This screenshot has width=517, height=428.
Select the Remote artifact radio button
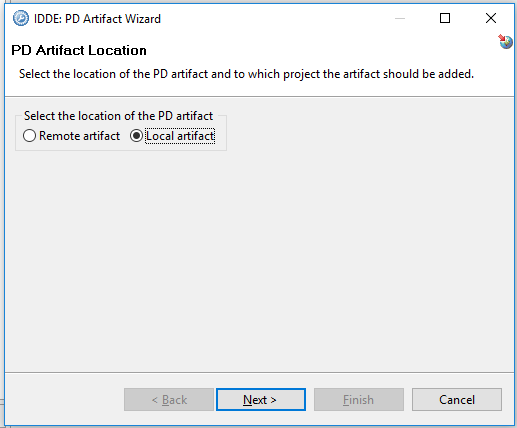pos(29,136)
